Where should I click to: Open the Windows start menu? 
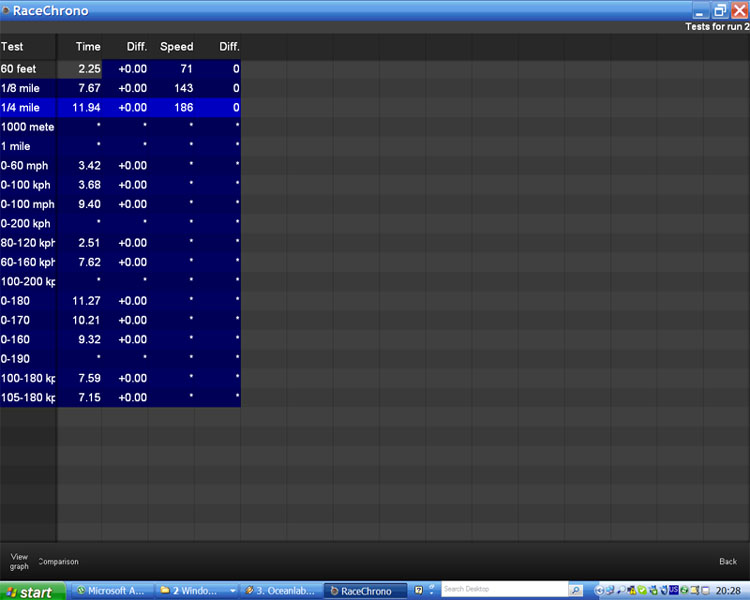pos(30,592)
